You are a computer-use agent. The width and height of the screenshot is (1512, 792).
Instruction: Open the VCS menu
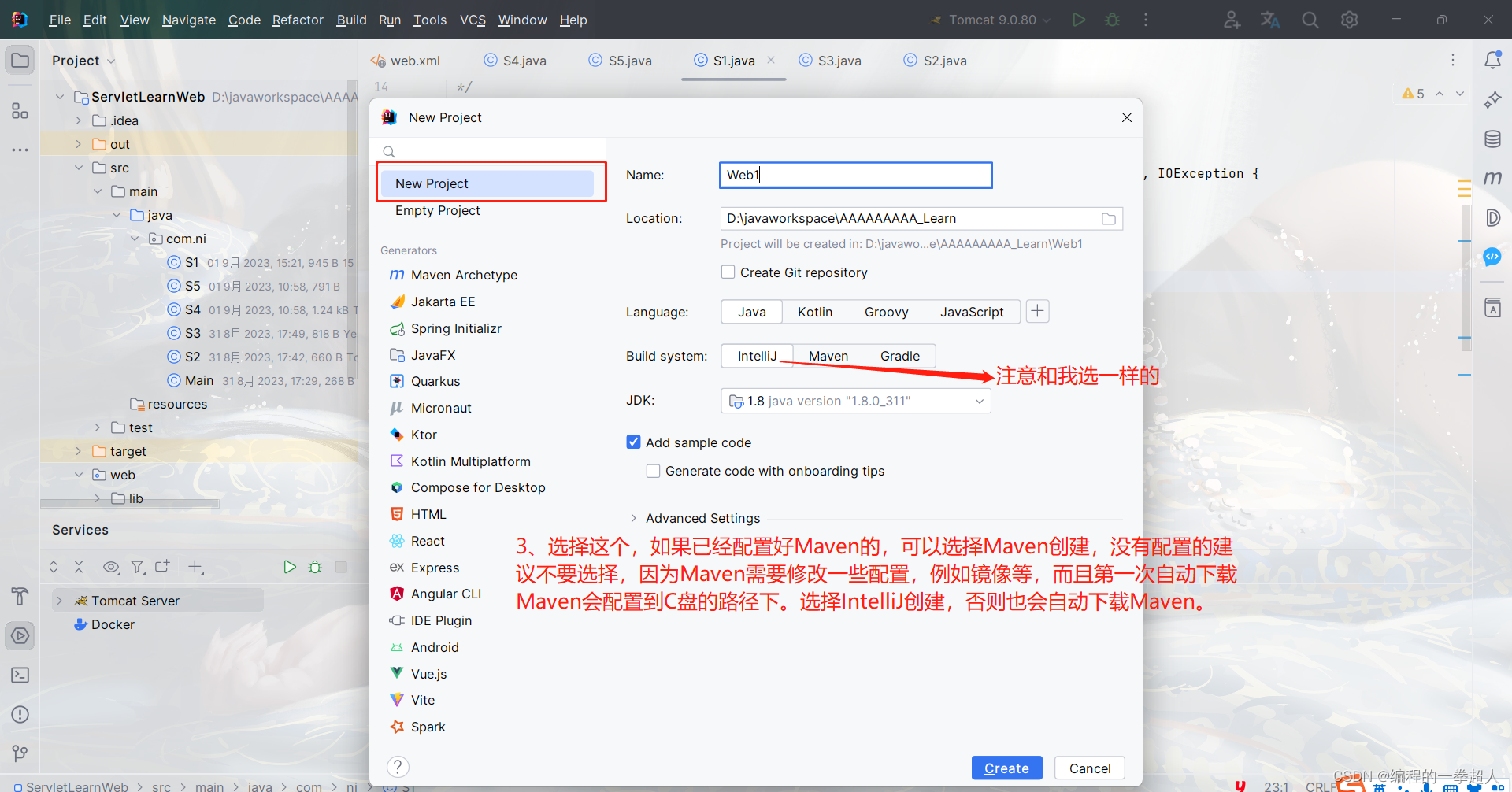click(472, 20)
